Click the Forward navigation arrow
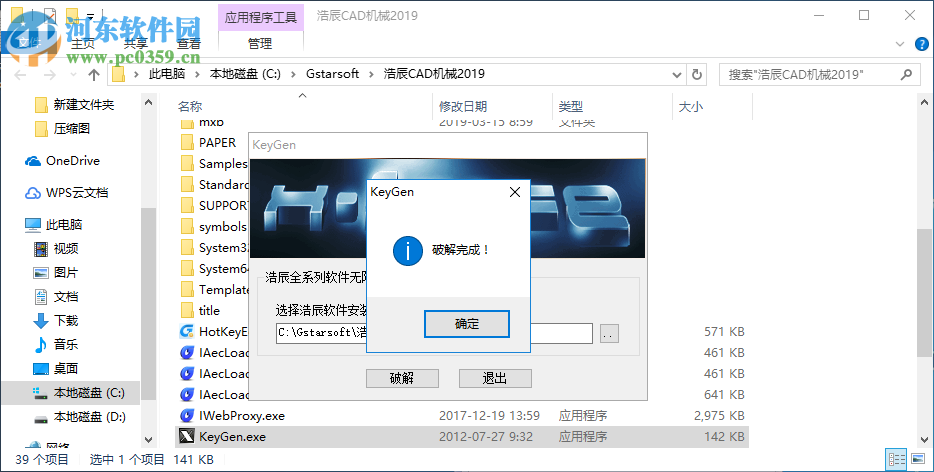Viewport: 934px width, 472px height. [49, 74]
